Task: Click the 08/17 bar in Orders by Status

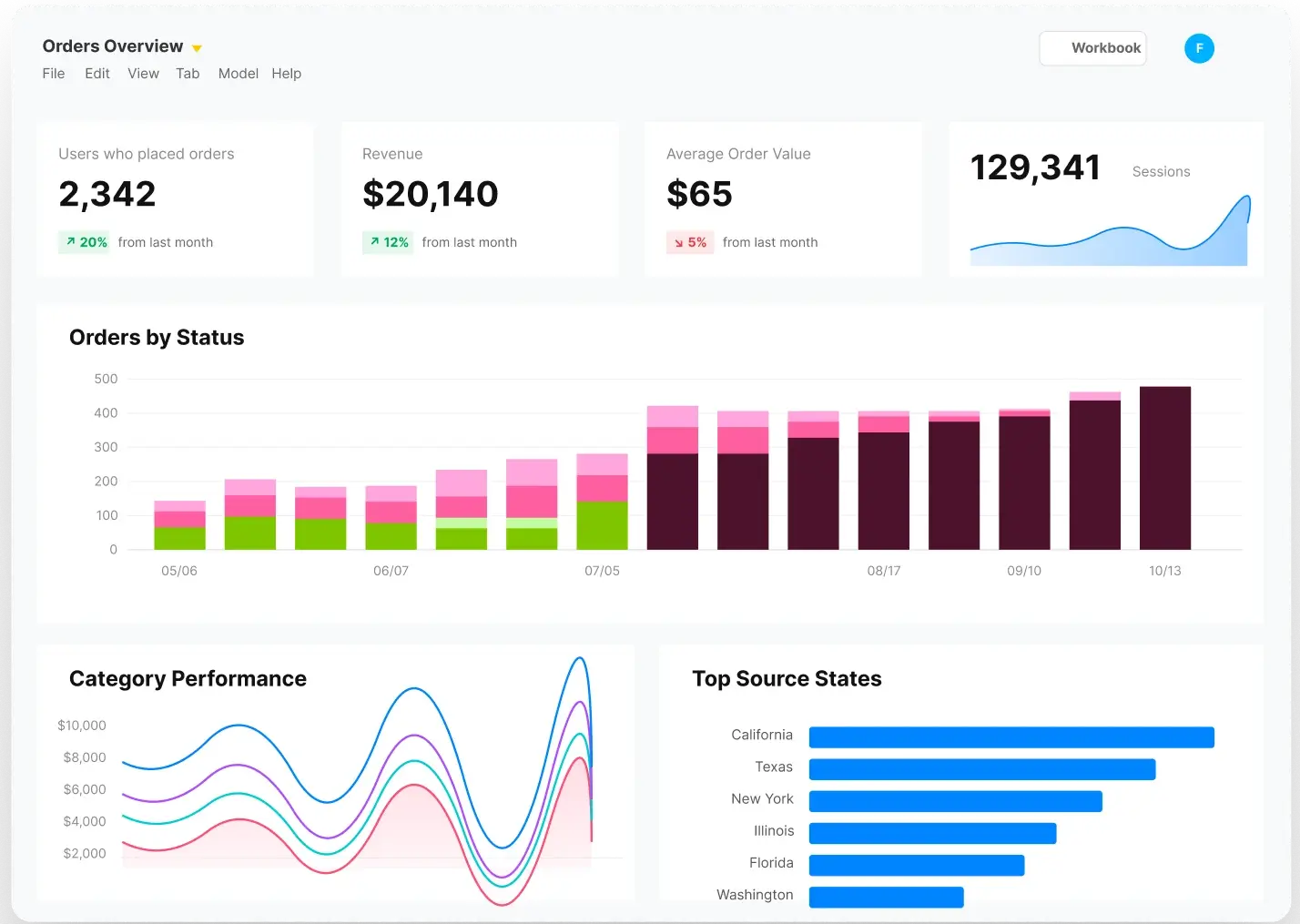Action: tap(884, 481)
